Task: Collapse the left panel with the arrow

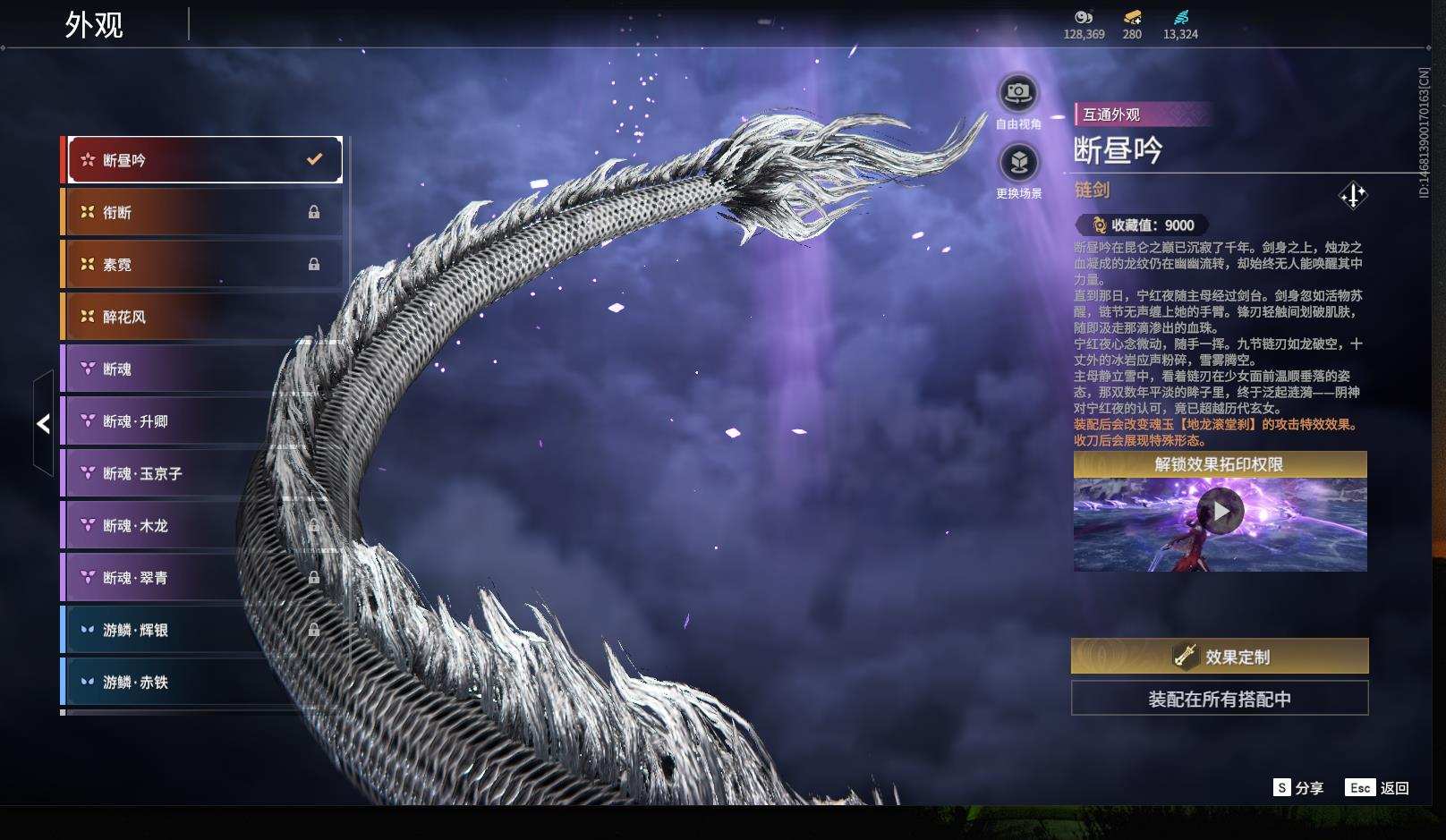Action: 41,423
